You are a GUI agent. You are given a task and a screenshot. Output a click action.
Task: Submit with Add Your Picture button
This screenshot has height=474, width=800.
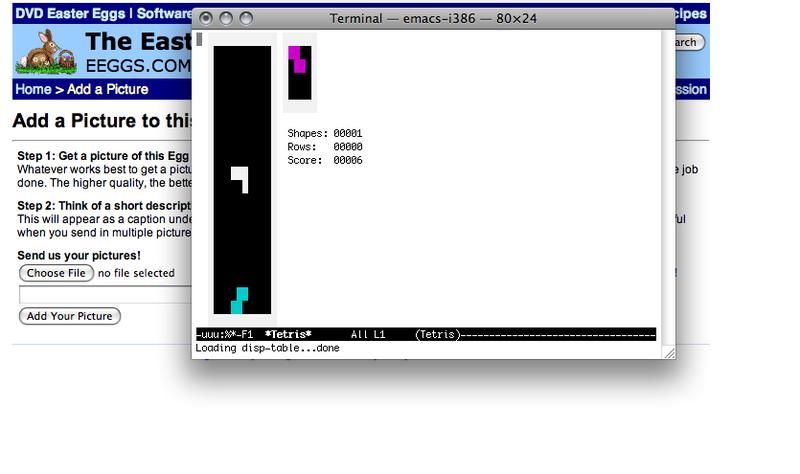point(70,316)
